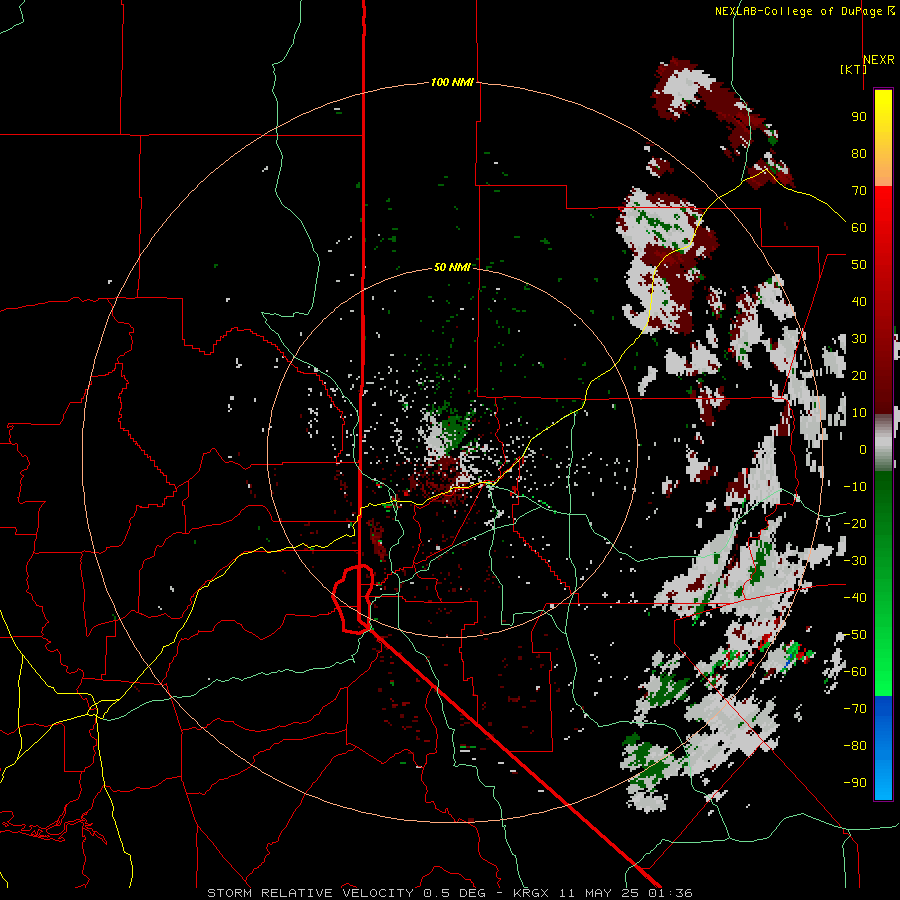Click the positive 60 scale value
This screenshot has width=900, height=900.
pos(859,228)
